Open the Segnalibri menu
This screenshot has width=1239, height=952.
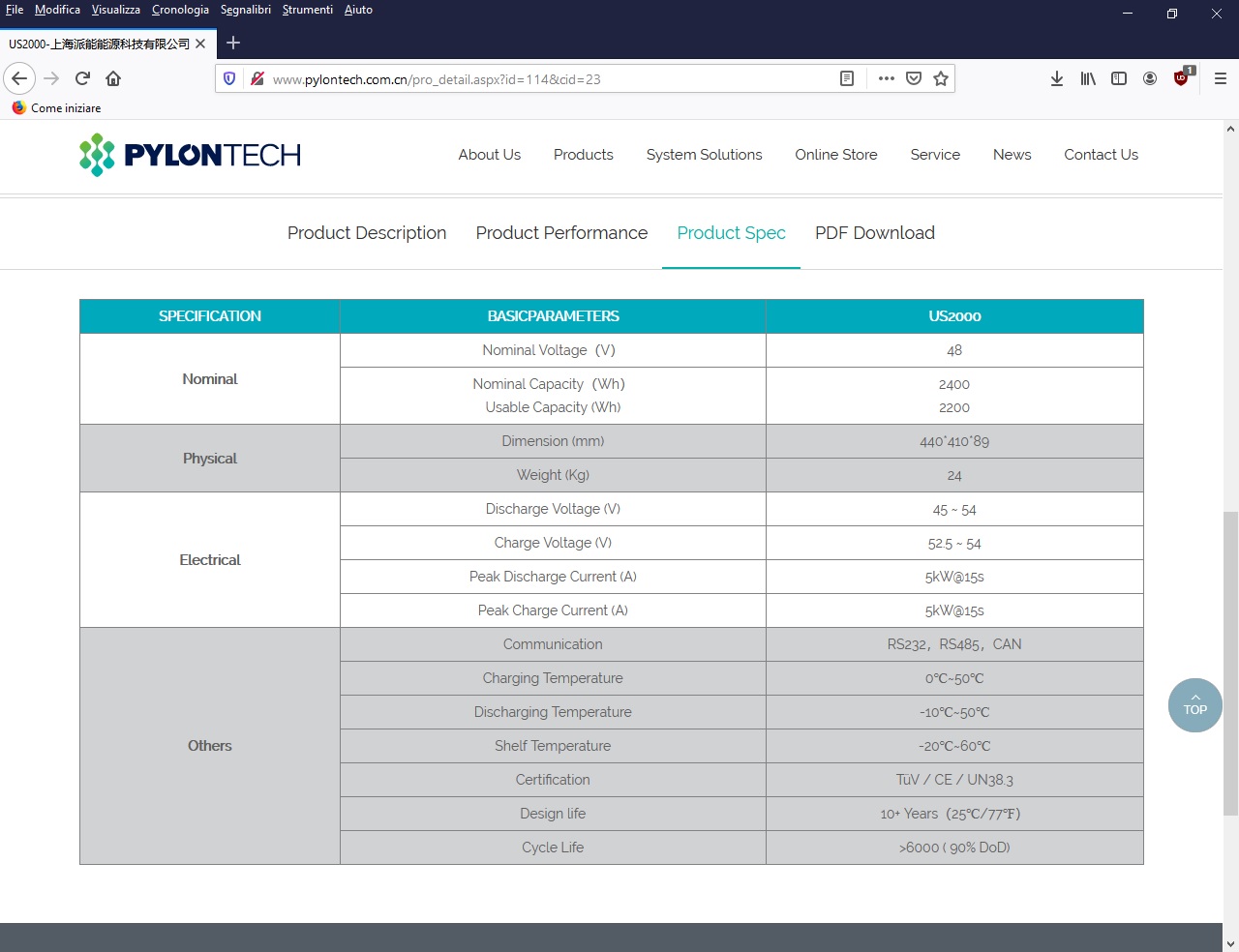point(245,10)
